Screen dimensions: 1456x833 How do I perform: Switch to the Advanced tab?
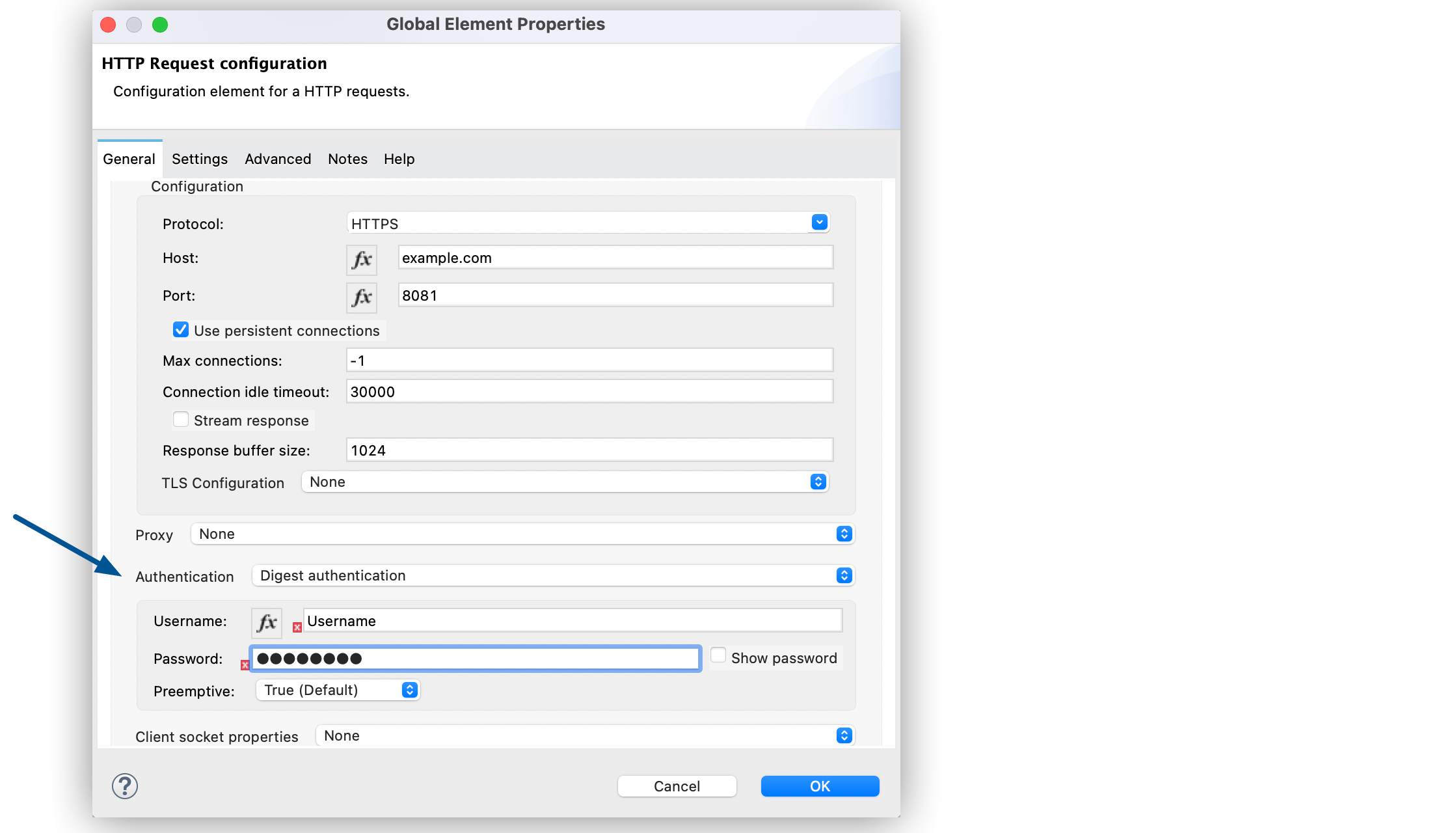(277, 159)
